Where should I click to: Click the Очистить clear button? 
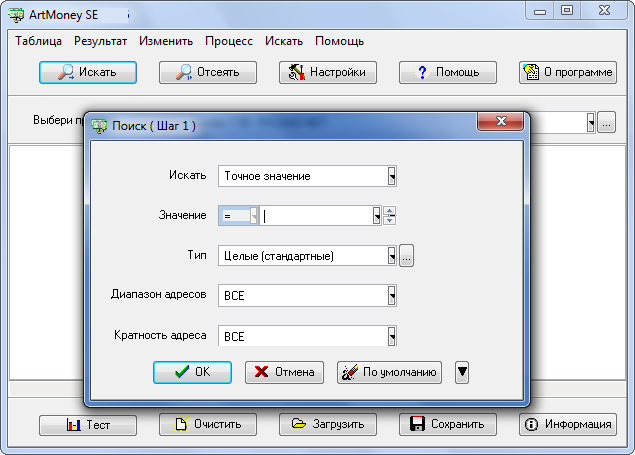208,424
